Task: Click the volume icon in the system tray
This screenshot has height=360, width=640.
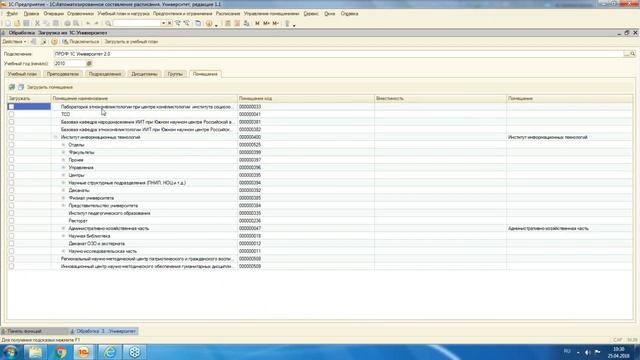Action: (x=588, y=352)
